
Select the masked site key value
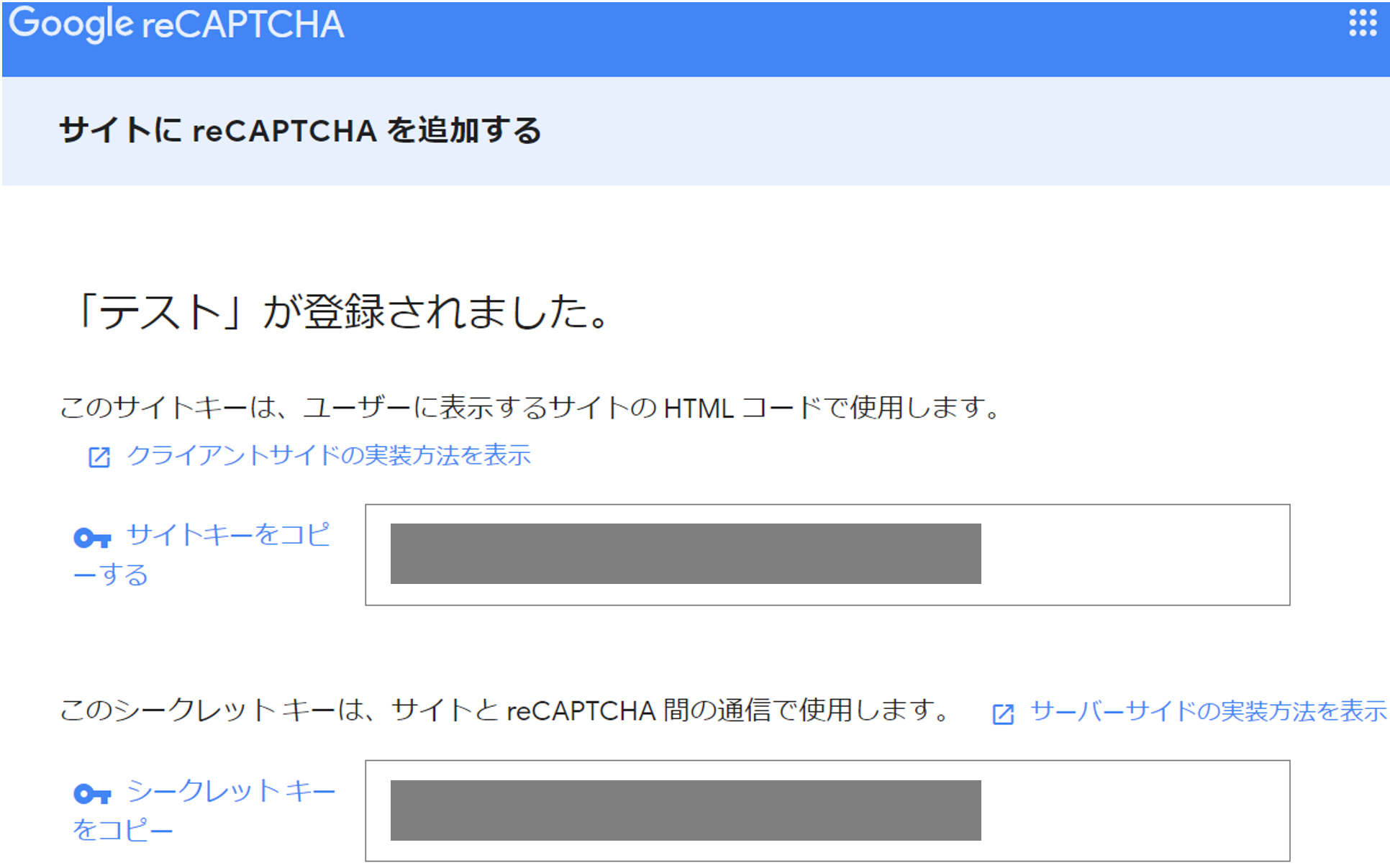(686, 554)
